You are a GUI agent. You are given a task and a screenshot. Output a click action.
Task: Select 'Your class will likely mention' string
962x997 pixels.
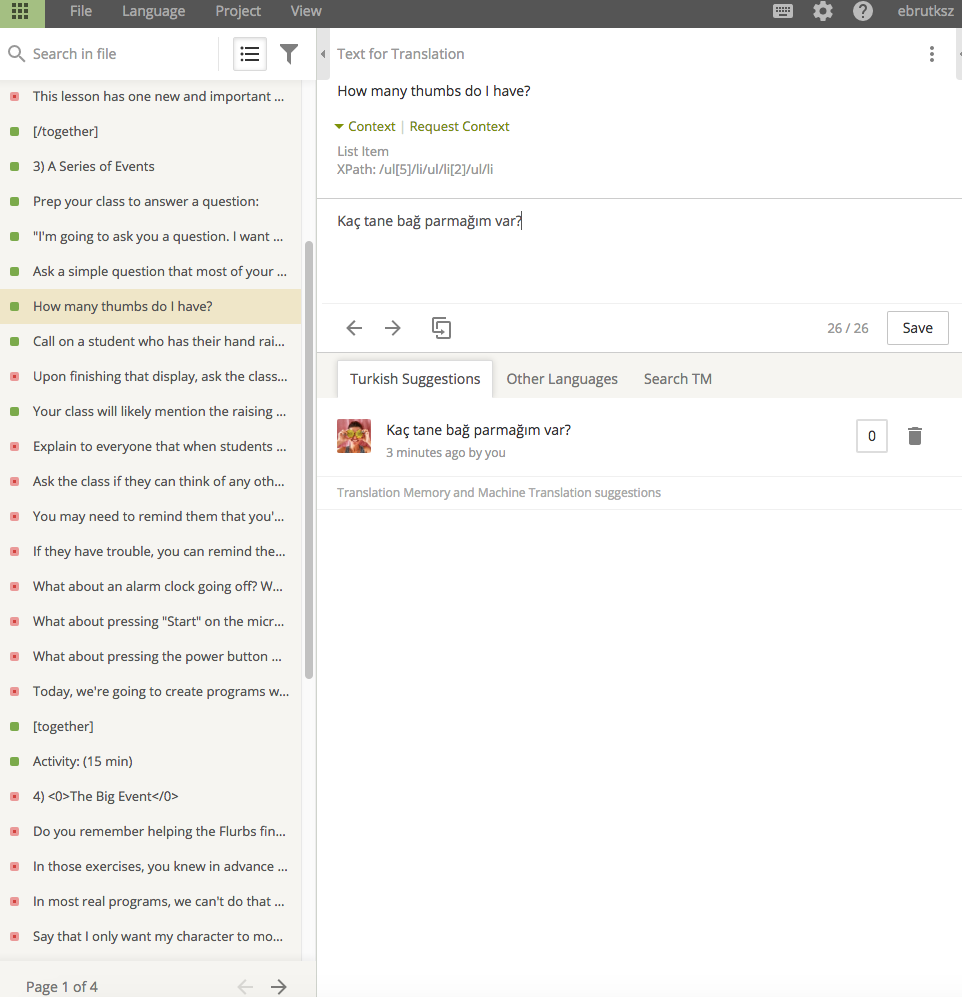151,411
